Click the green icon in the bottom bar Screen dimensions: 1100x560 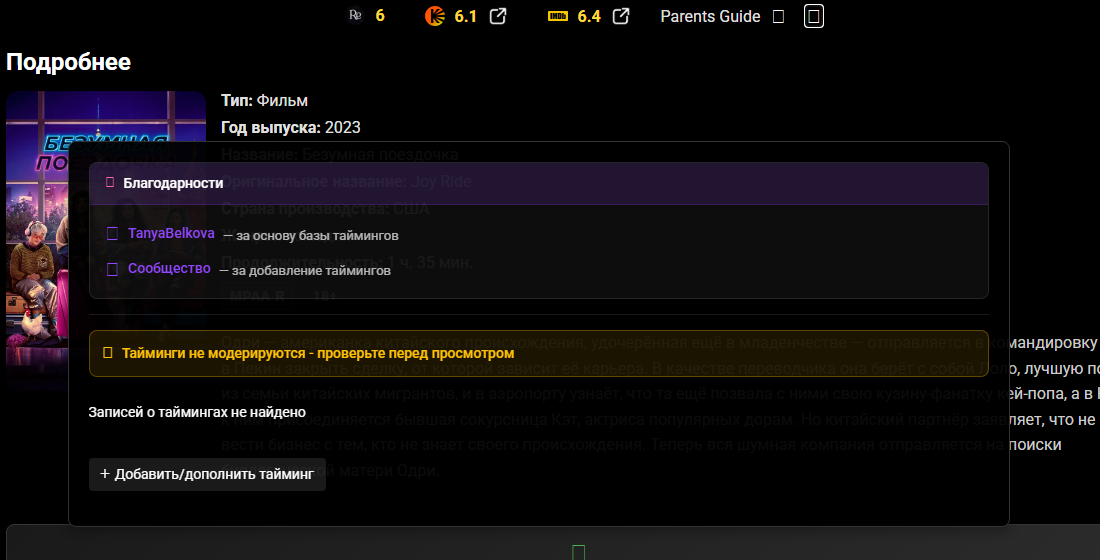coord(578,552)
